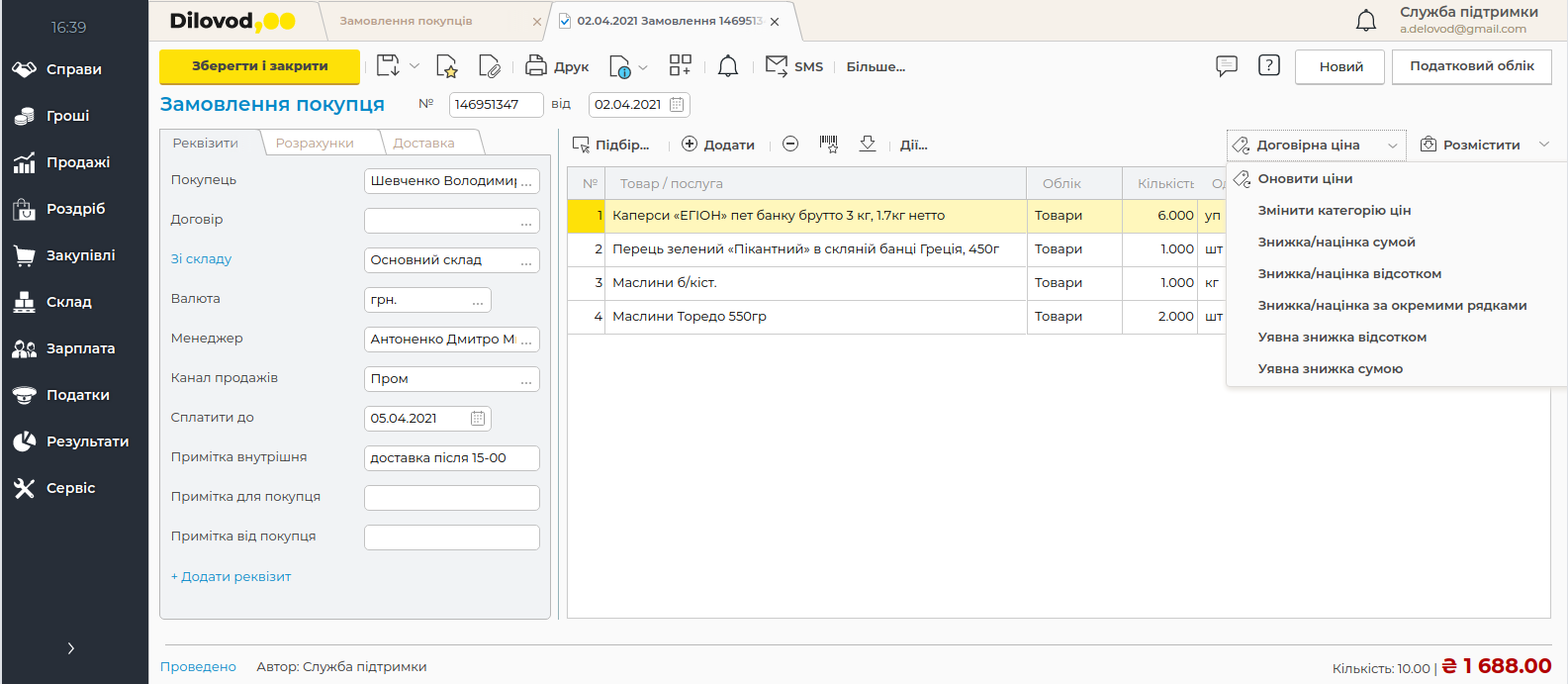Click the question mark help icon
The image size is (1568, 684).
tap(1269, 66)
